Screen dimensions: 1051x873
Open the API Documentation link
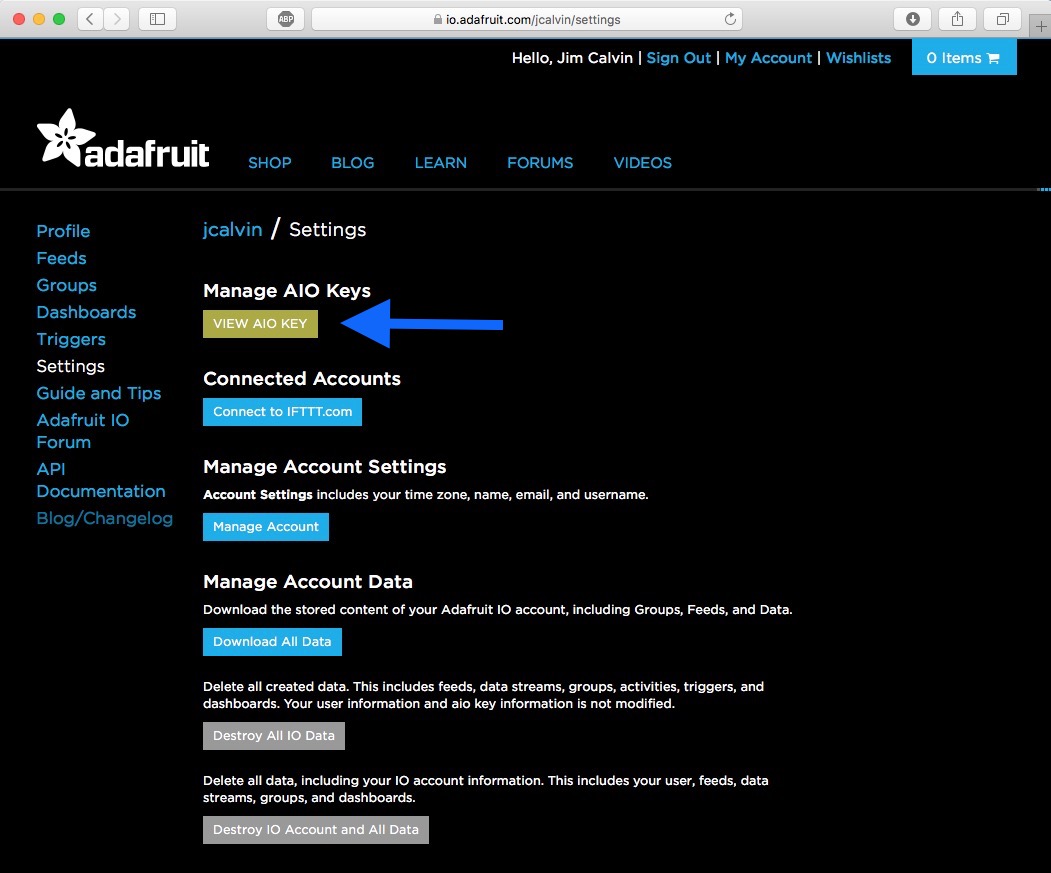click(101, 480)
